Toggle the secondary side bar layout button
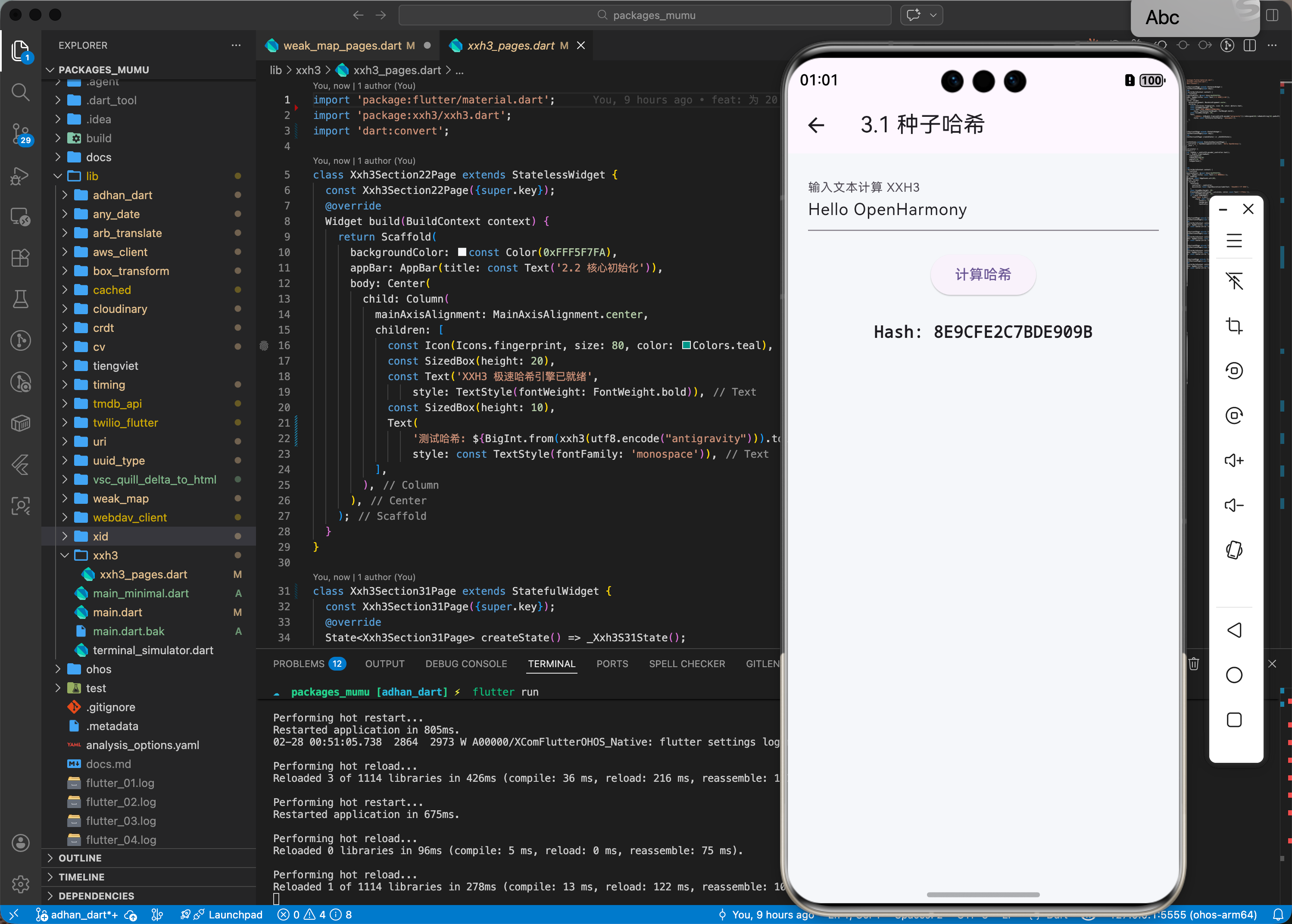Screen dimensions: 1292x924 (1272, 16)
